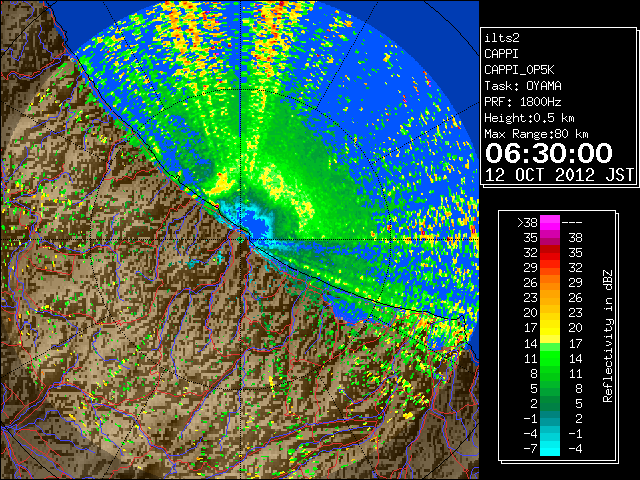The width and height of the screenshot is (640, 480).
Task: Click the Height:0.5 km text
Action: (529, 118)
